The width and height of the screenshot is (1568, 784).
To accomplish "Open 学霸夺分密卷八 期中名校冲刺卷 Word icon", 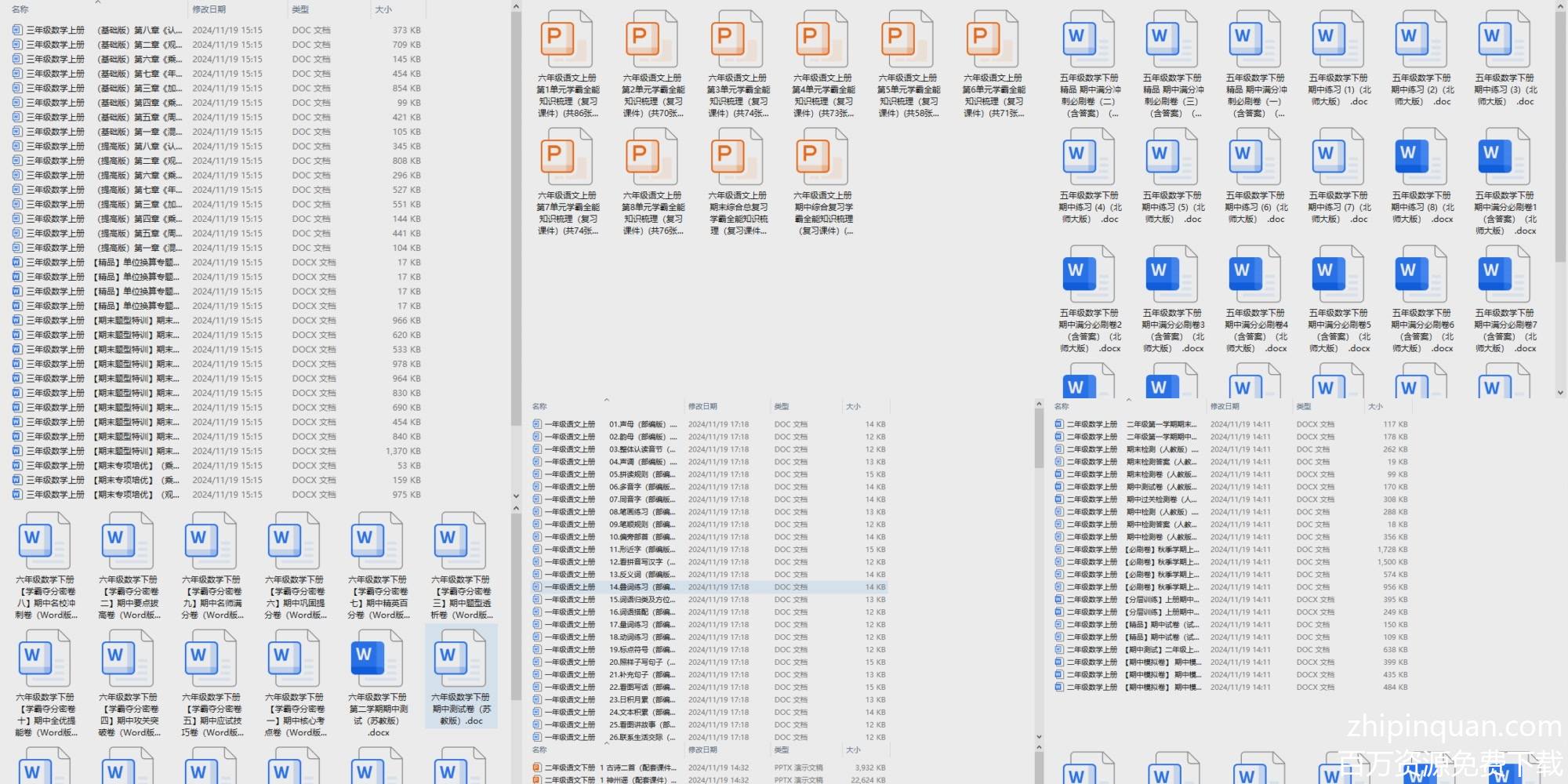I will [x=45, y=542].
